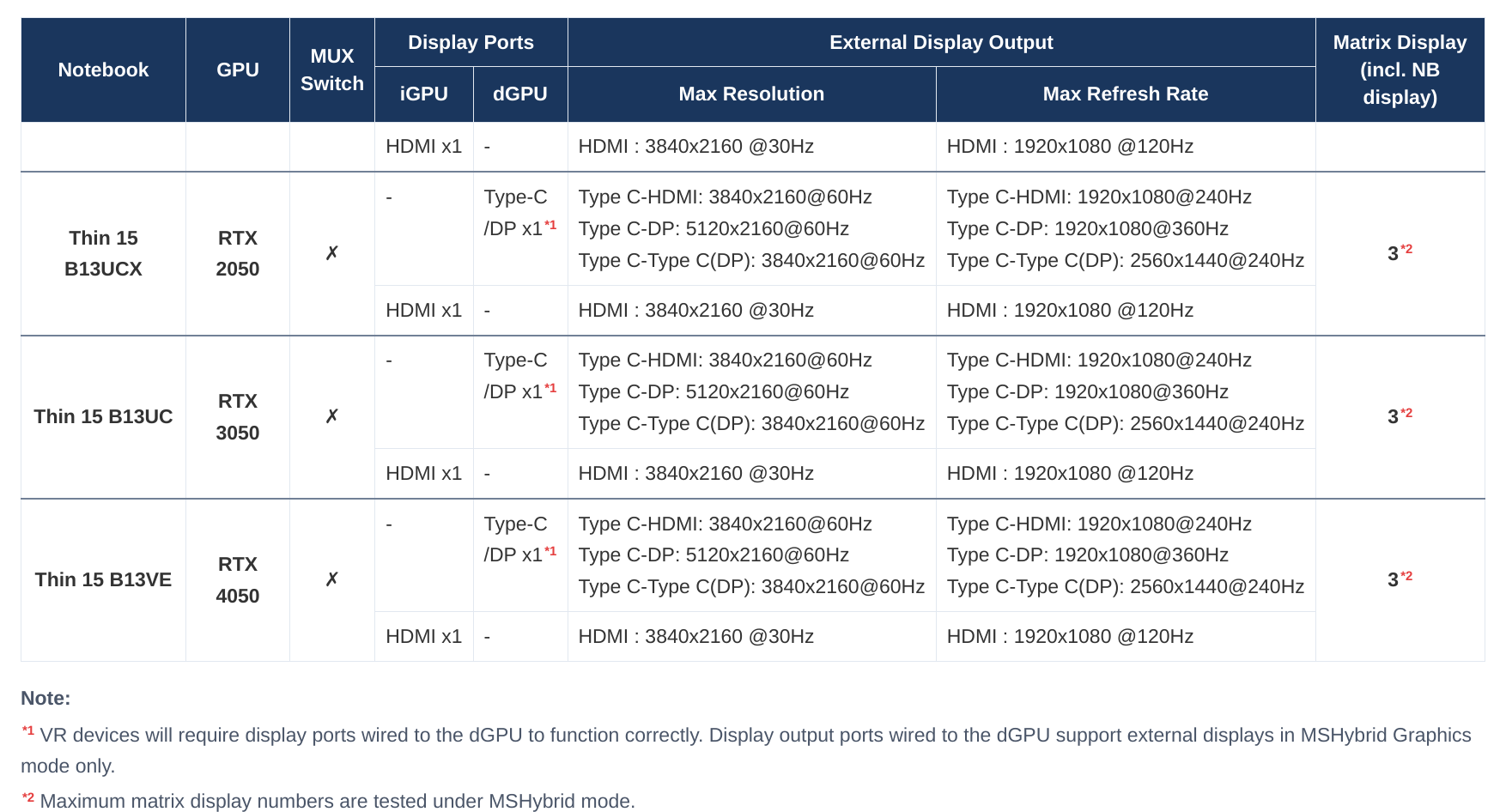Screen dimensions: 1506x812
Task: Click the X mark in Thin 15 B13UCX row
Action: [x=331, y=253]
